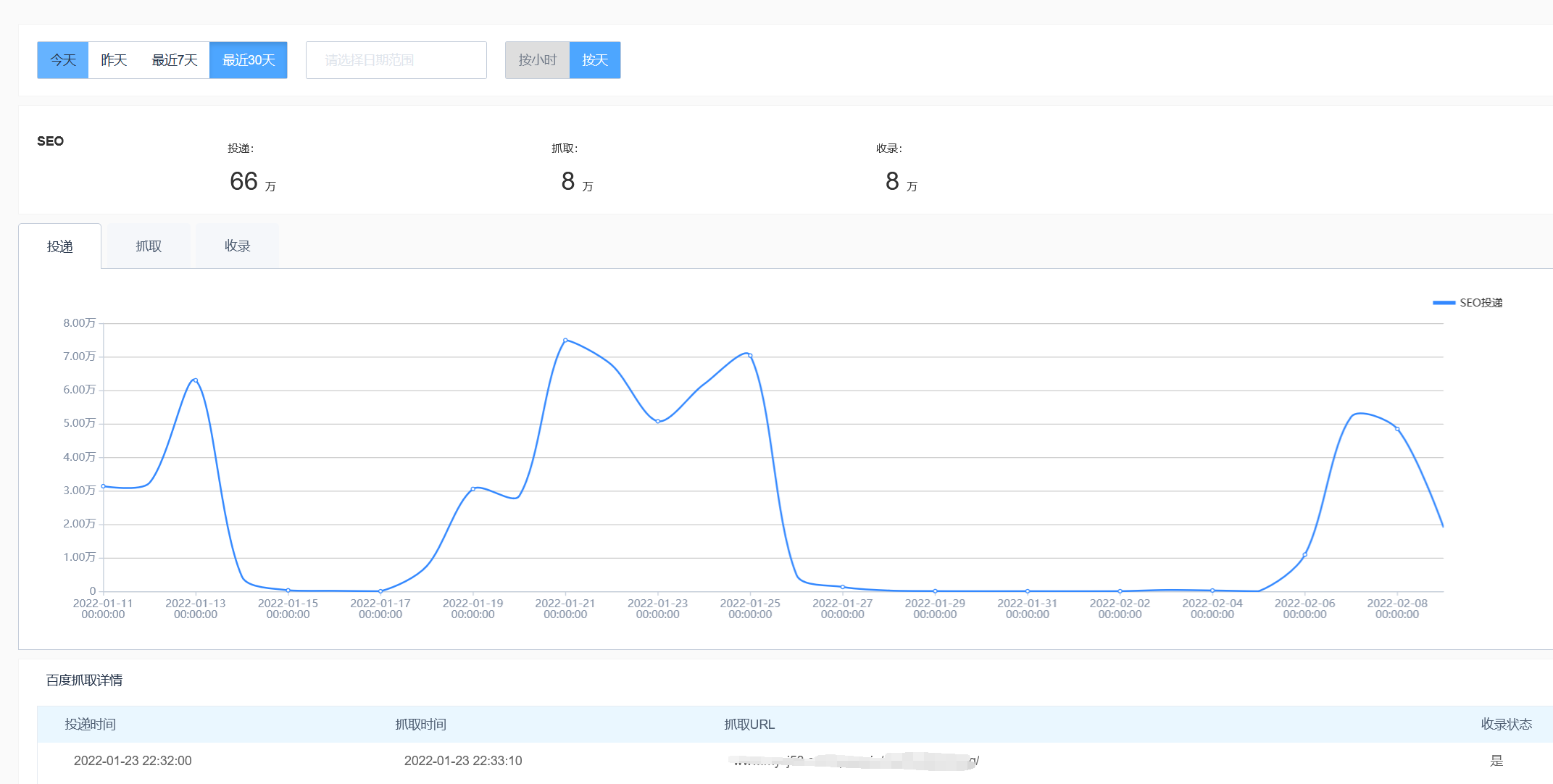
Task: Open the 抓取 chart tab
Action: pyautogui.click(x=149, y=246)
